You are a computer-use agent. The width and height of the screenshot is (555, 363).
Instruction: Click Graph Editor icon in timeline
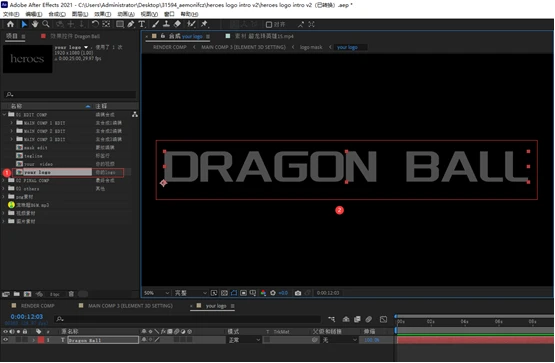pyautogui.click(x=383, y=319)
